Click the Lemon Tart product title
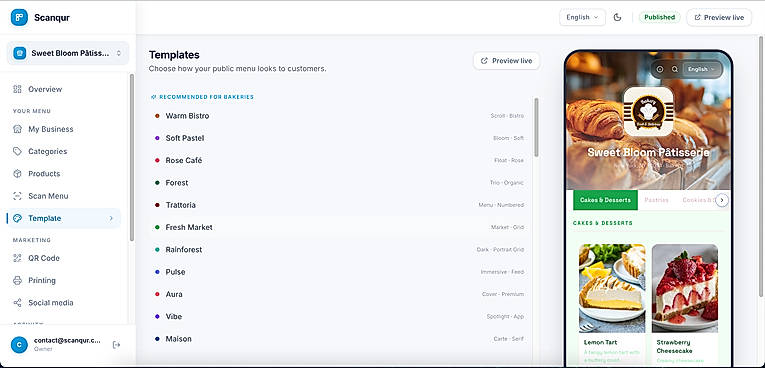765x368 pixels. 601,342
